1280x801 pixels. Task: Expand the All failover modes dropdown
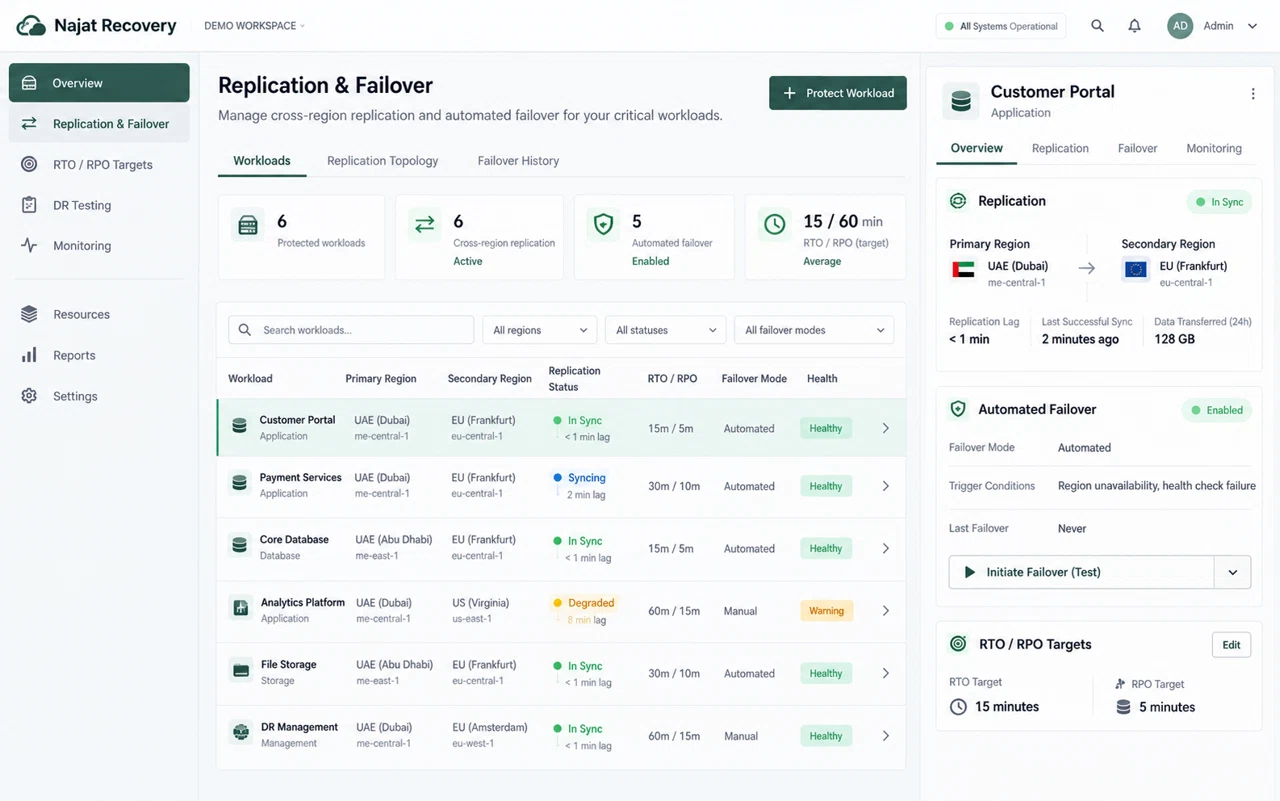[814, 330]
